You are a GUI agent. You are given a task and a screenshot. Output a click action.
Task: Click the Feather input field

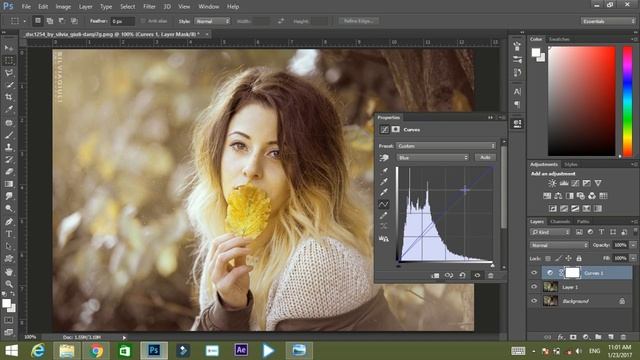(122, 21)
